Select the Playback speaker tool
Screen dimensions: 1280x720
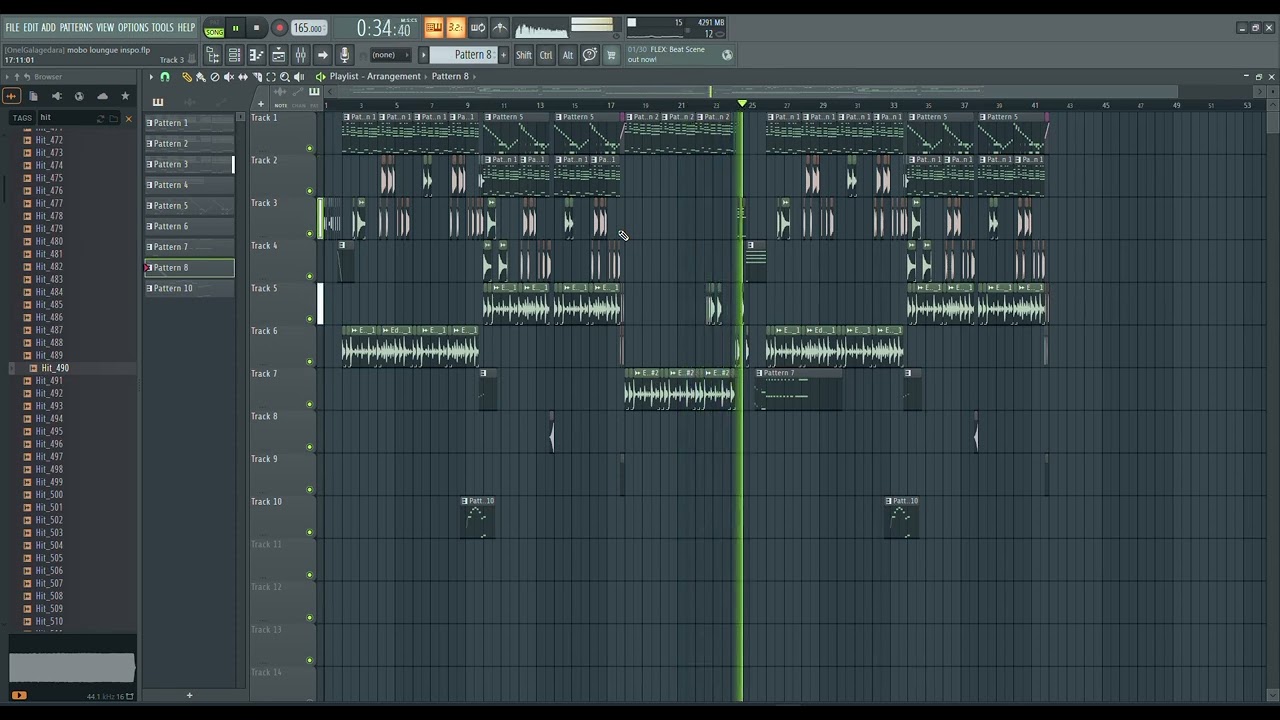click(x=298, y=77)
